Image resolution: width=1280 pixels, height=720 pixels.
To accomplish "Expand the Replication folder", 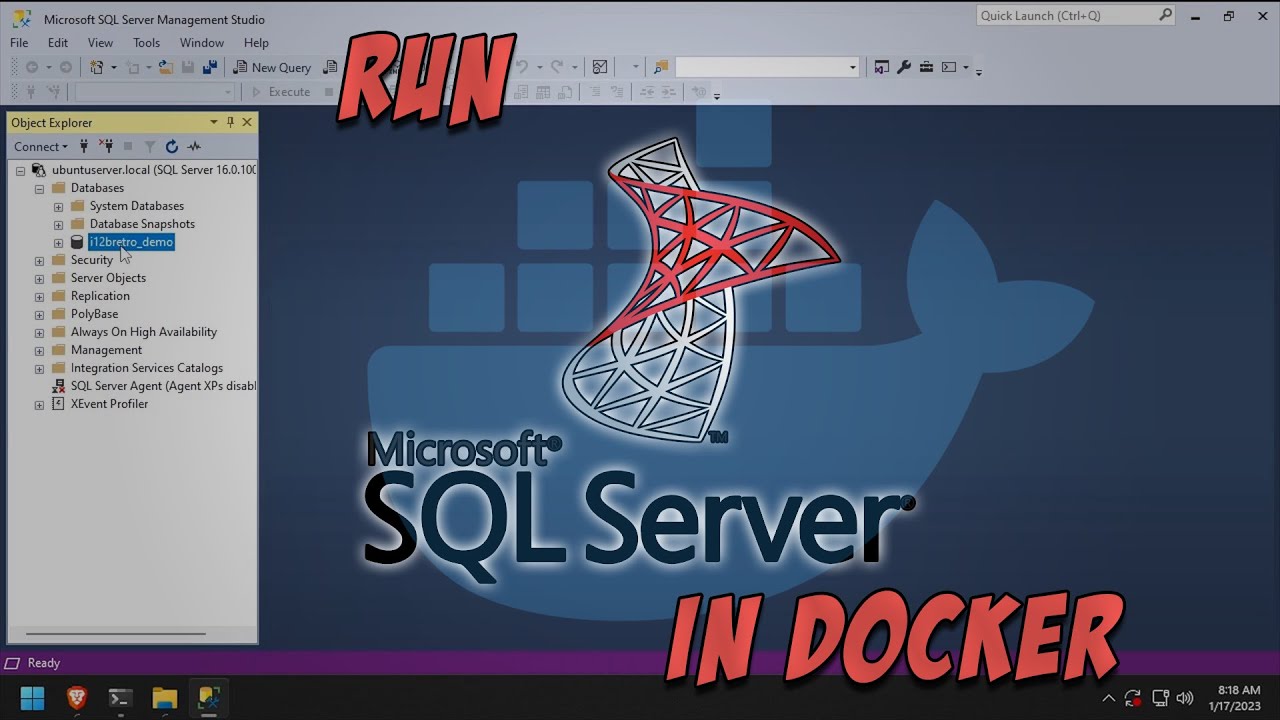I will point(39,296).
